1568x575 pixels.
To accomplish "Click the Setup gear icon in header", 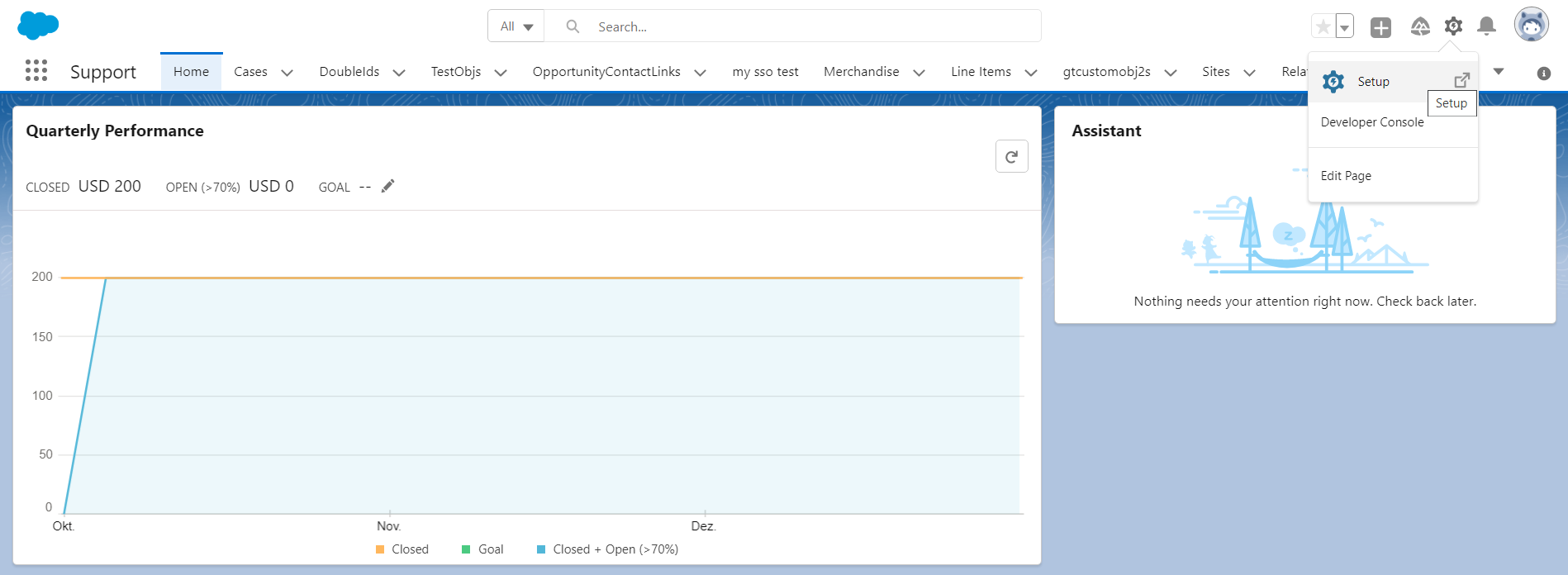I will pos(1453,26).
